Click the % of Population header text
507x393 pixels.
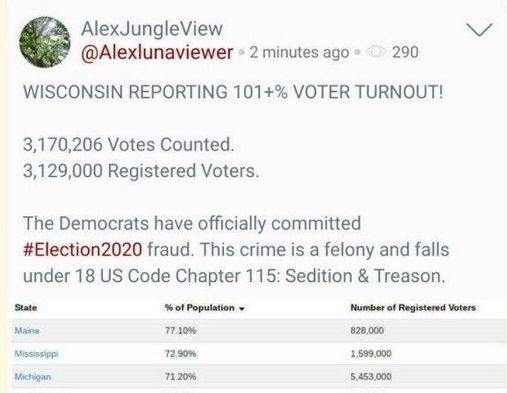200,308
